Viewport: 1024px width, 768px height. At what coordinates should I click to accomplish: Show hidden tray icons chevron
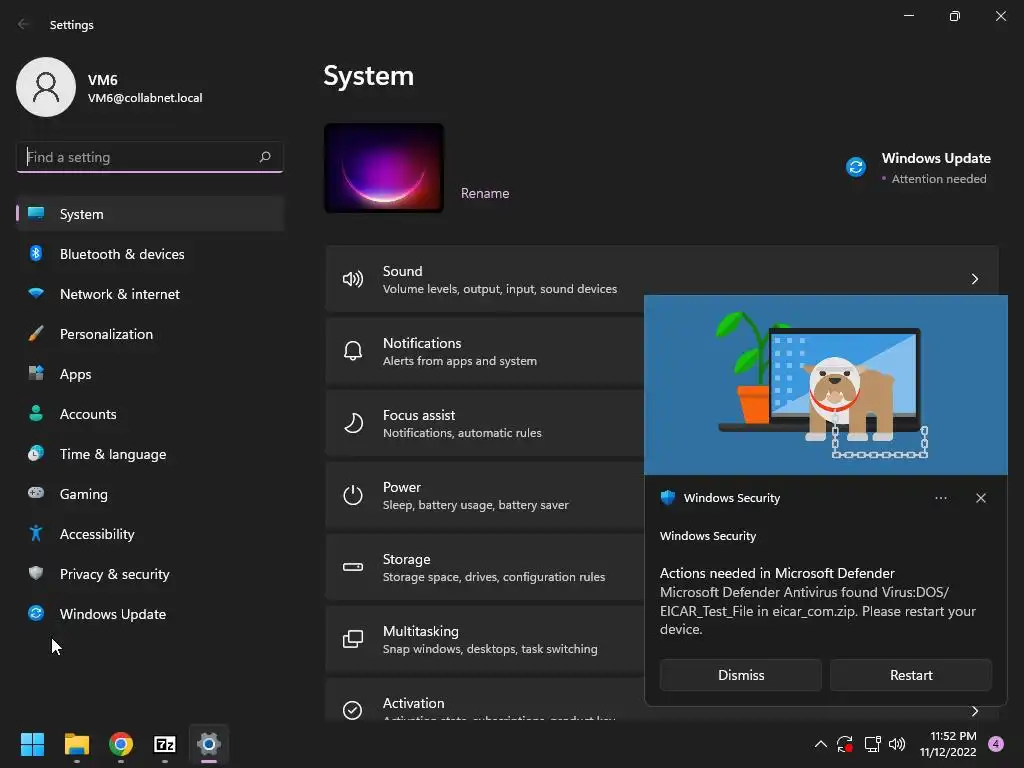pyautogui.click(x=821, y=744)
